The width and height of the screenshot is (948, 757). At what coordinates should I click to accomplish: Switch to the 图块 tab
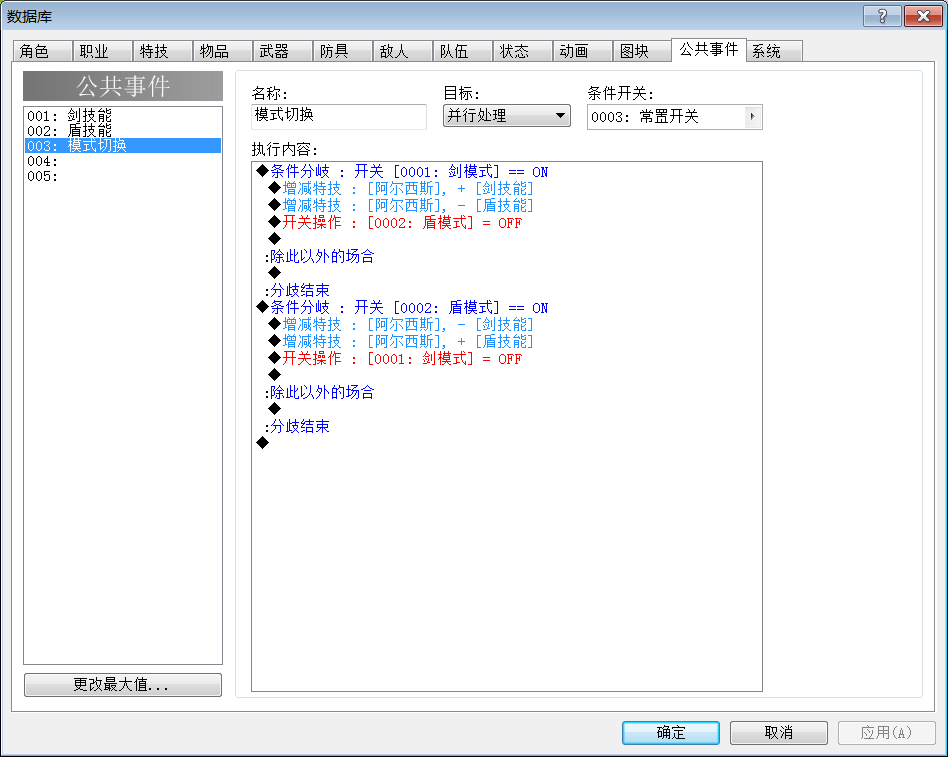tap(642, 51)
